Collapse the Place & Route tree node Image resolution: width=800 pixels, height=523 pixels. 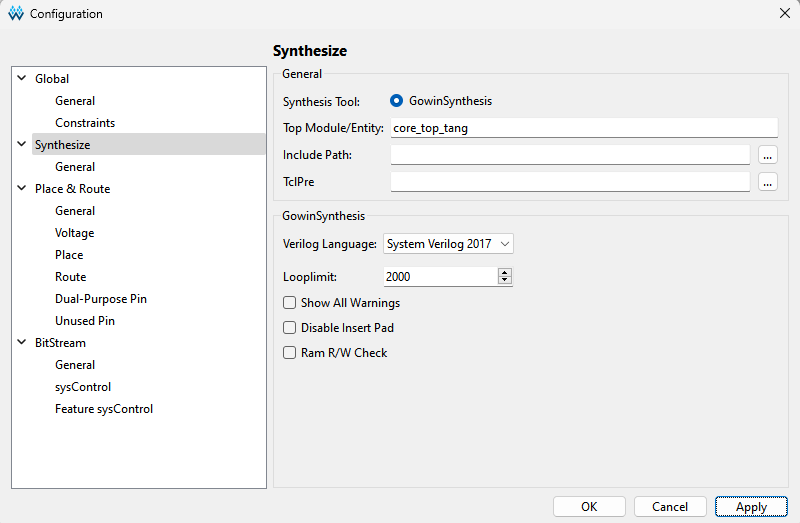point(21,189)
